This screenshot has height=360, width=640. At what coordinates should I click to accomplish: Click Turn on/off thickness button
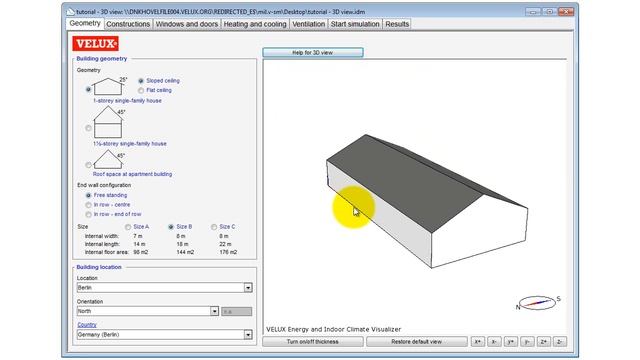pyautogui.click(x=313, y=342)
